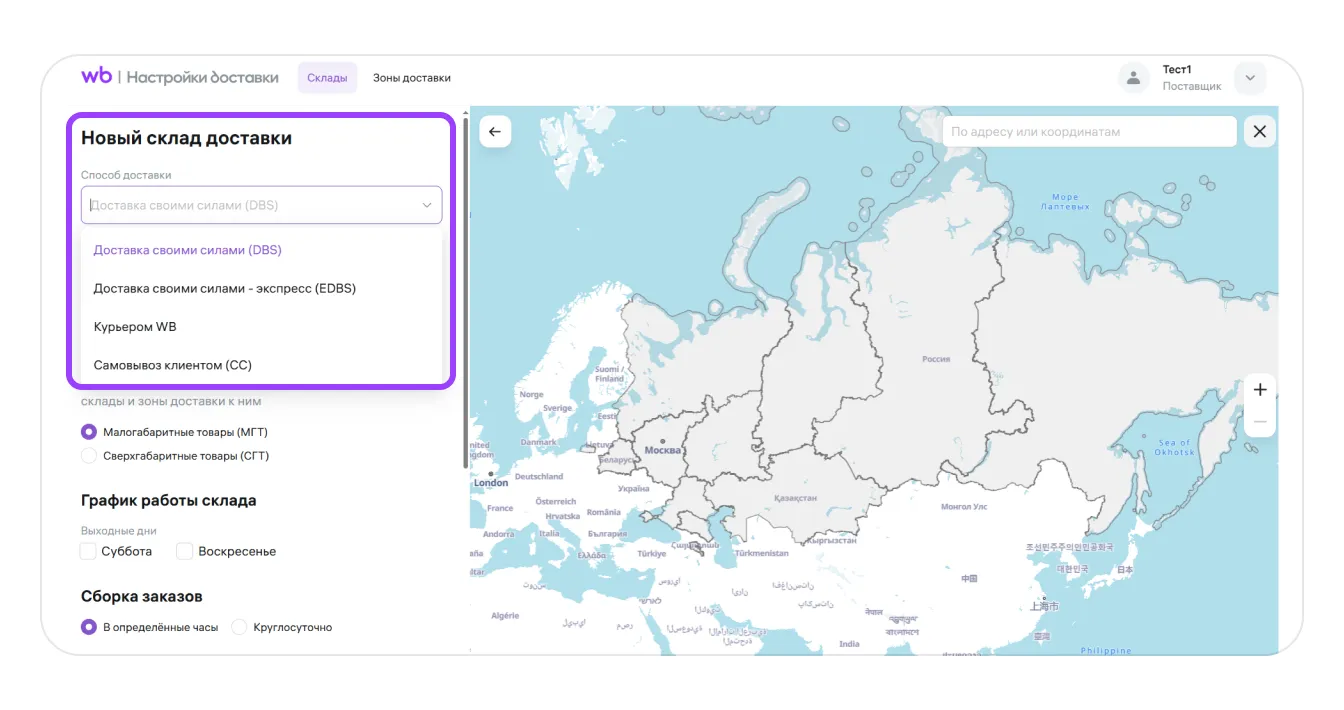
Task: Close the map search with X icon
Action: tap(1259, 132)
